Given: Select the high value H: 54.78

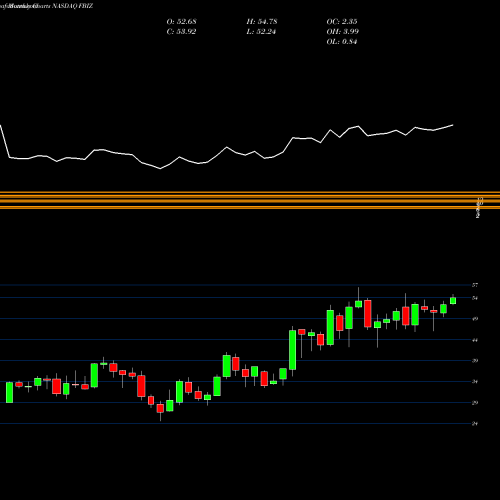Looking at the screenshot, I should click(262, 22).
